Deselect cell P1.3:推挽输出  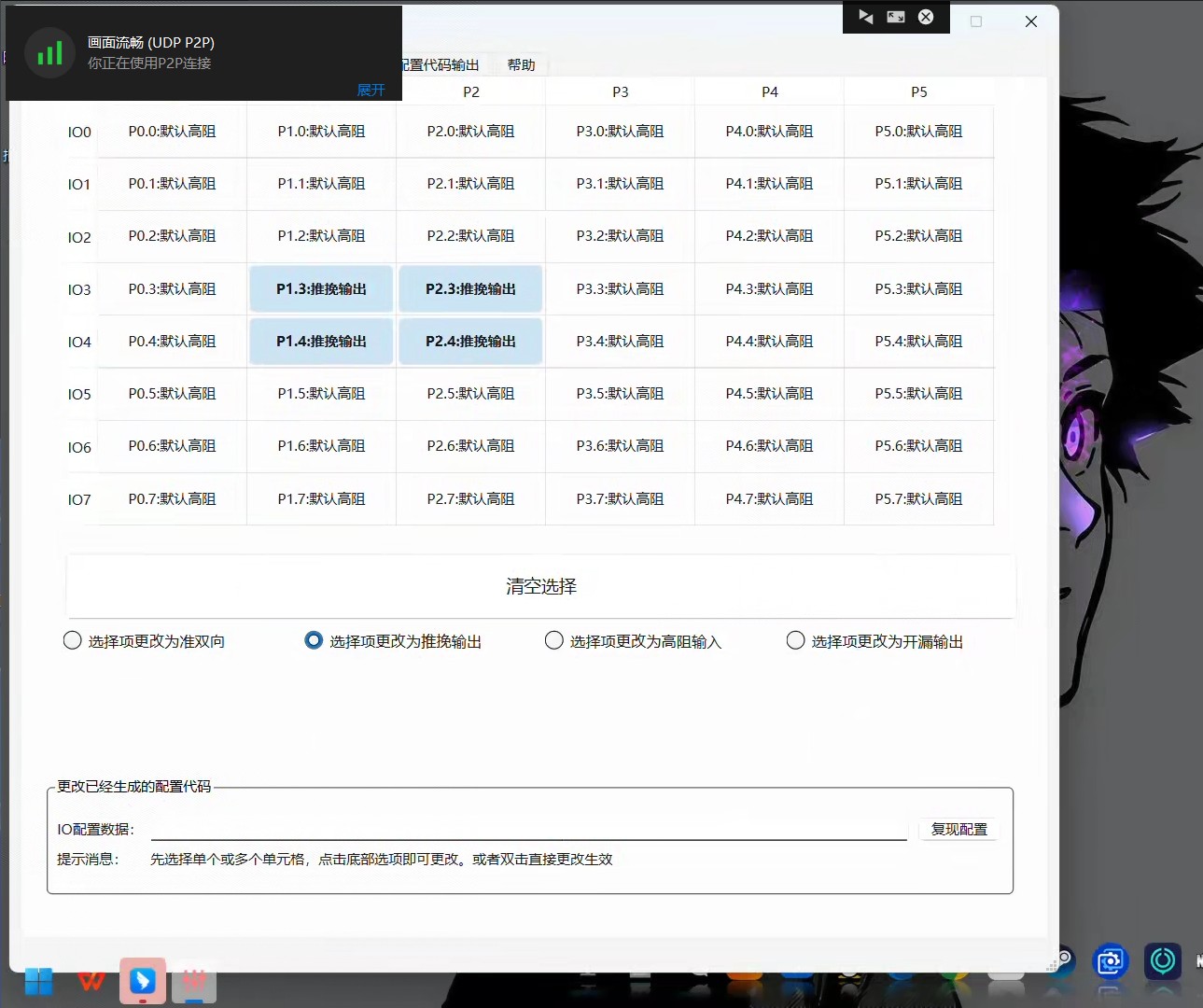coord(321,289)
